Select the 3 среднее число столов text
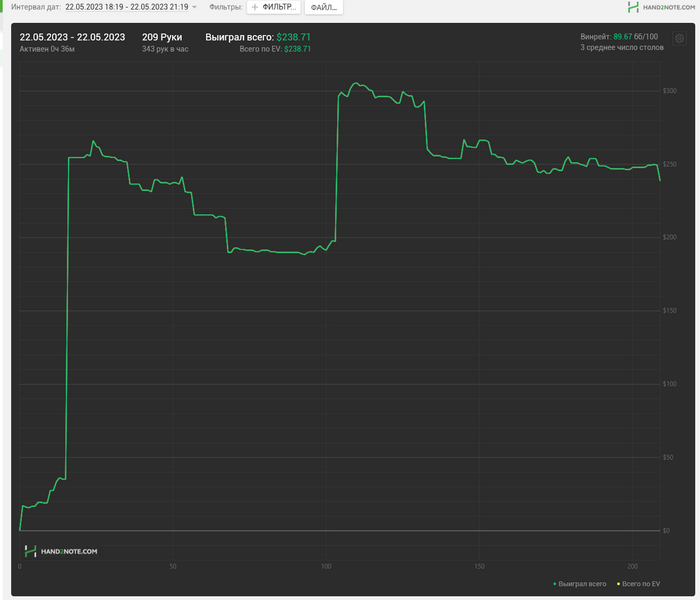Screen dimensions: 700x600 pyautogui.click(x=622, y=47)
